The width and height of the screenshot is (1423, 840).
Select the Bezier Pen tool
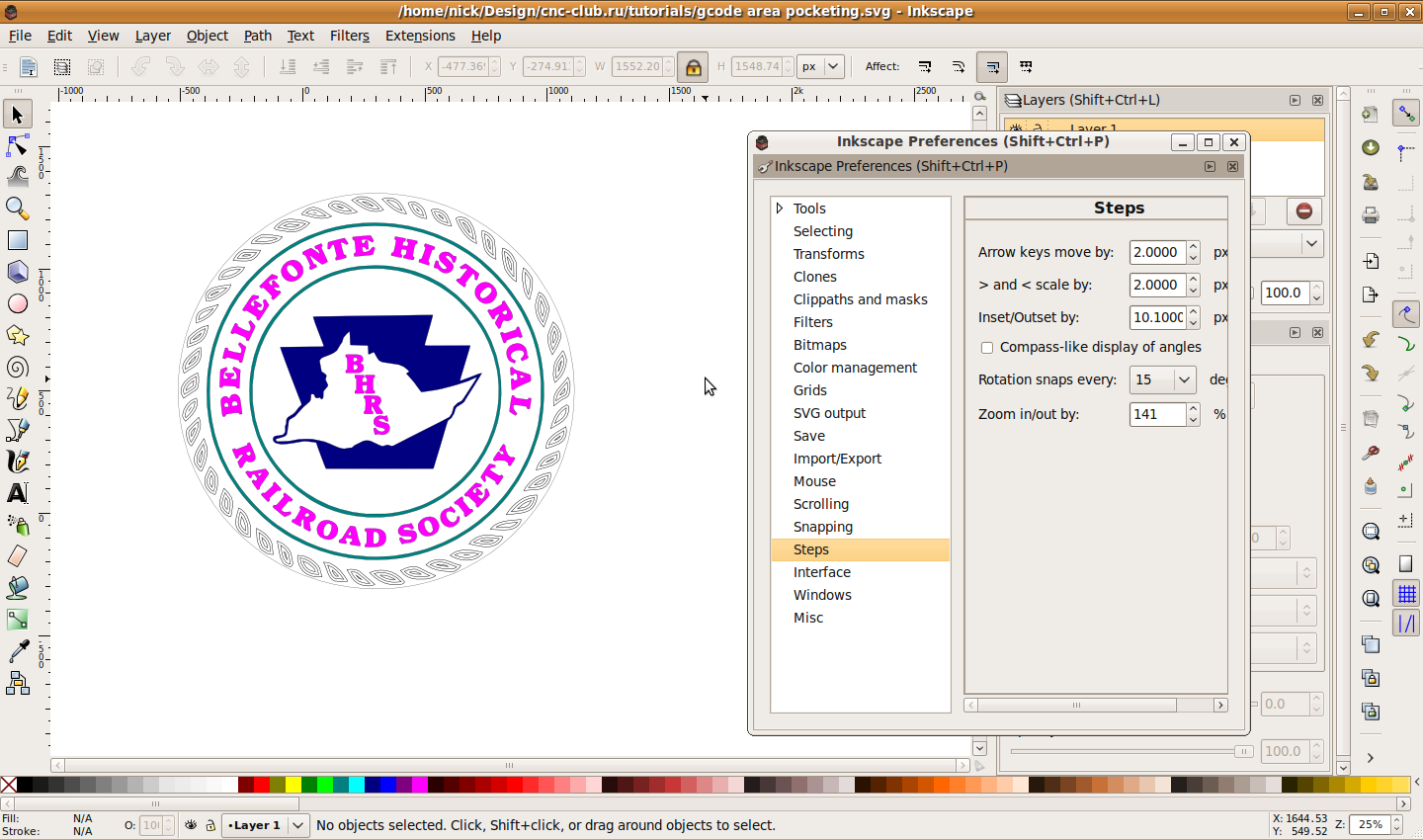(x=17, y=430)
